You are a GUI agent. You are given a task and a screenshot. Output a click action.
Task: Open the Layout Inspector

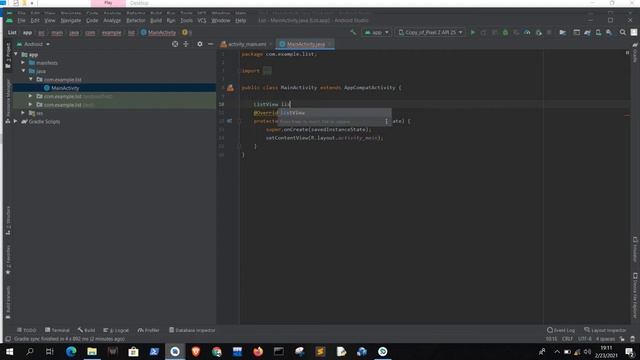(x=605, y=330)
